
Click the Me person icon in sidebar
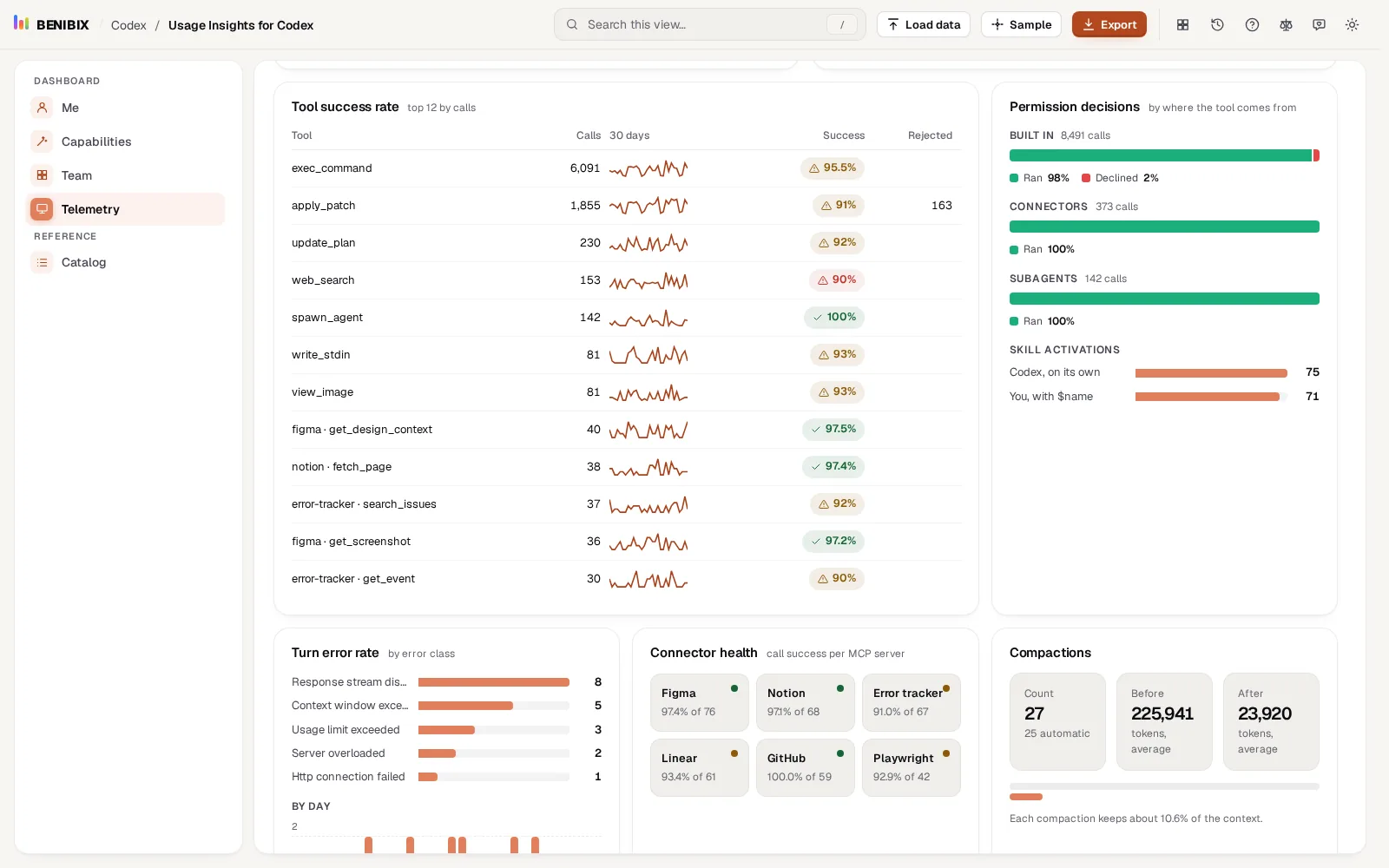[42, 108]
